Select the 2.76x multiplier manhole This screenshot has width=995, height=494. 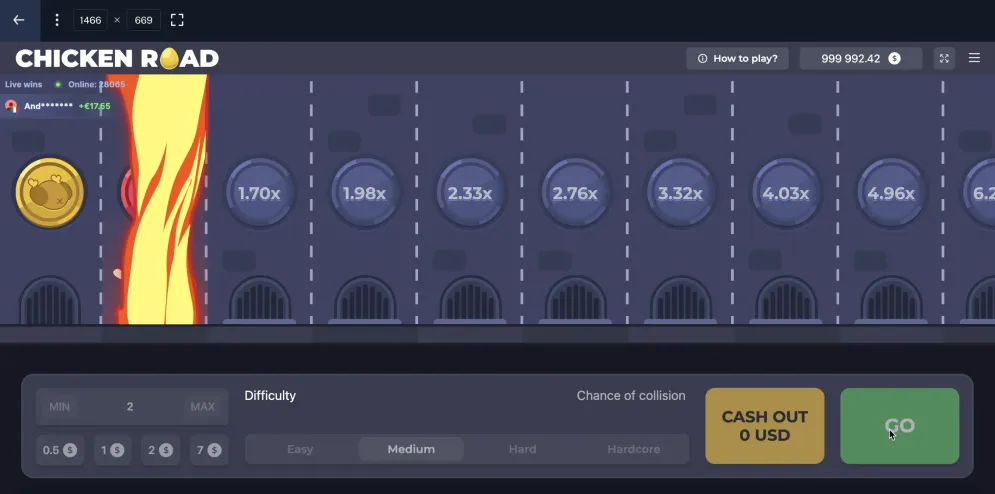click(575, 193)
